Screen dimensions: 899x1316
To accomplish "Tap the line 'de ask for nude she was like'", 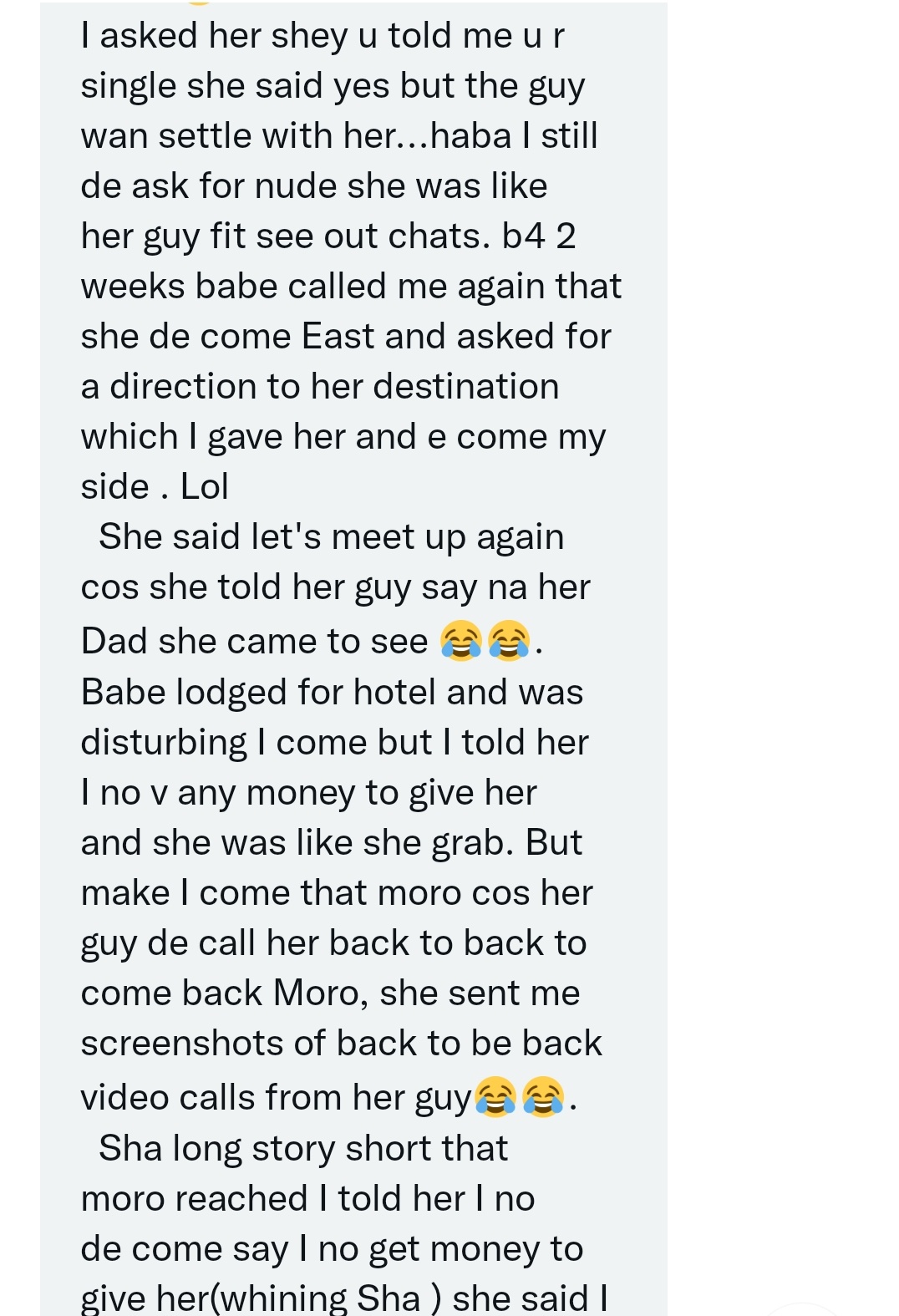I will click(x=314, y=186).
